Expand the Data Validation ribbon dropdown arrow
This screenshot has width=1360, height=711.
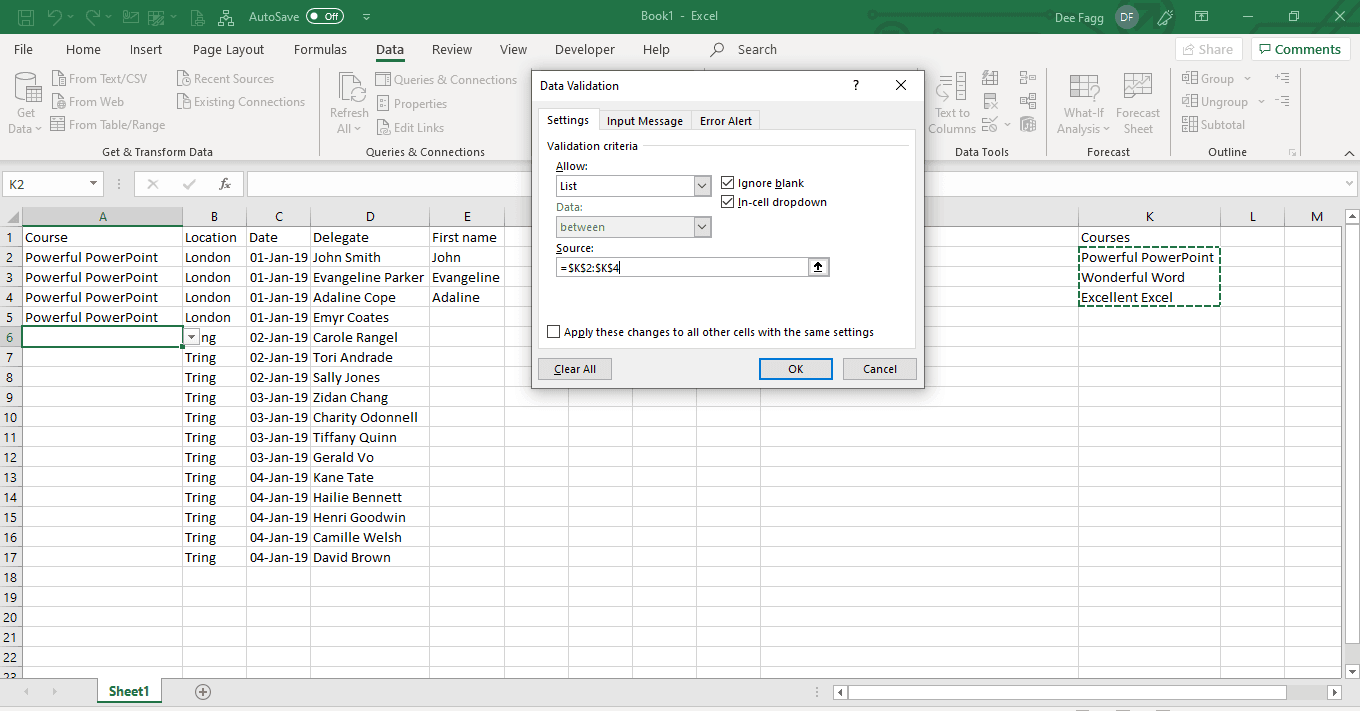[x=1006, y=125]
